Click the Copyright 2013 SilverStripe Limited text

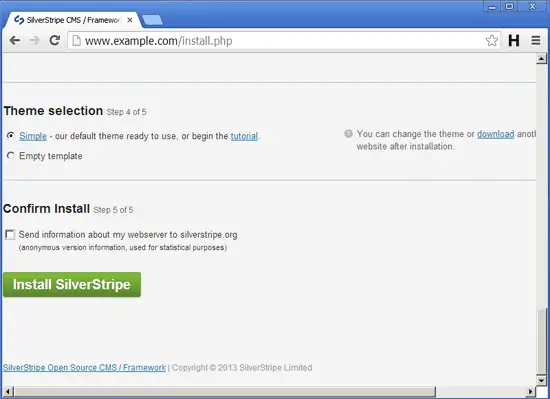pos(242,368)
